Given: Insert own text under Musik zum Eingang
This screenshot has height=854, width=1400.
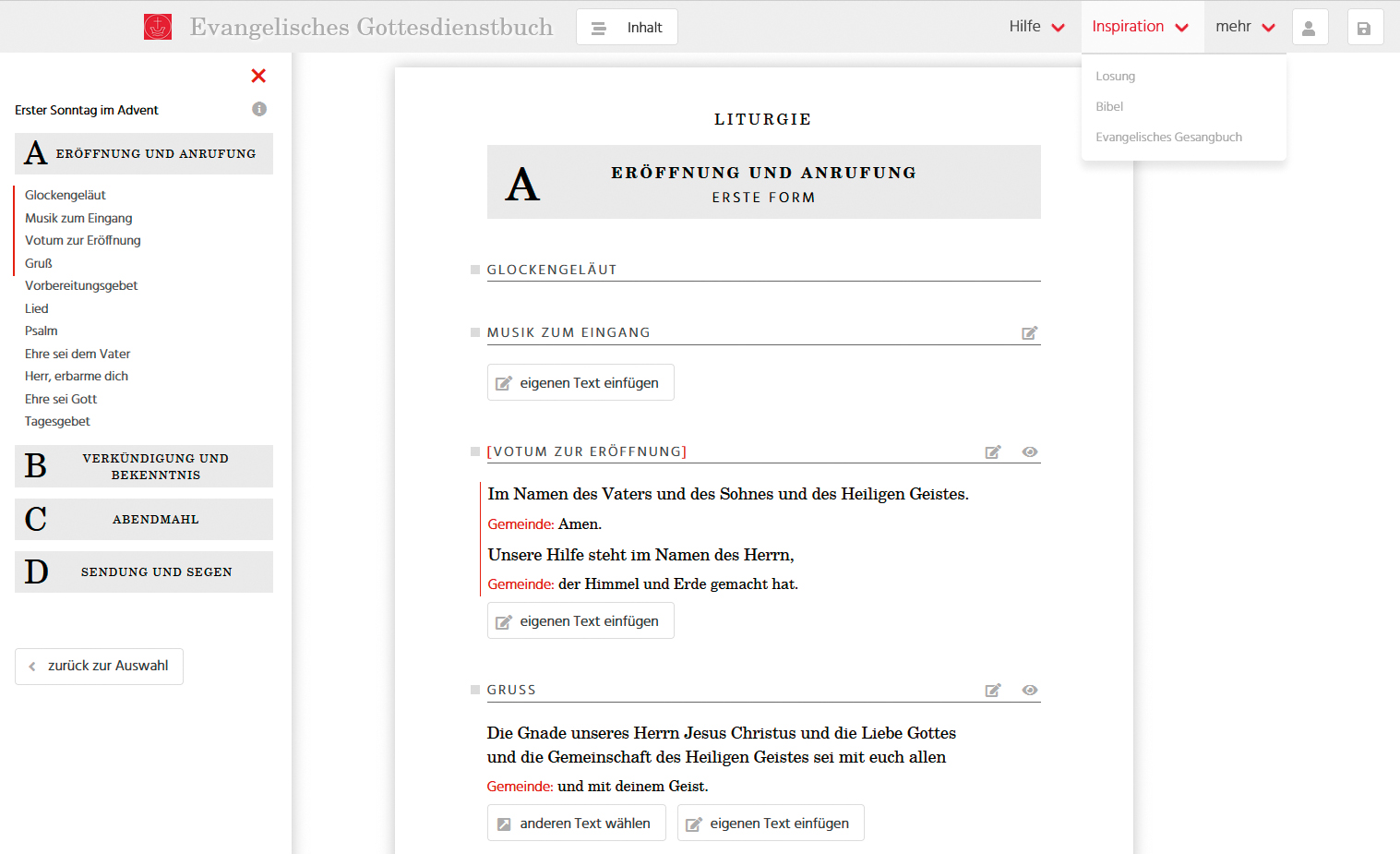Looking at the screenshot, I should tap(580, 383).
